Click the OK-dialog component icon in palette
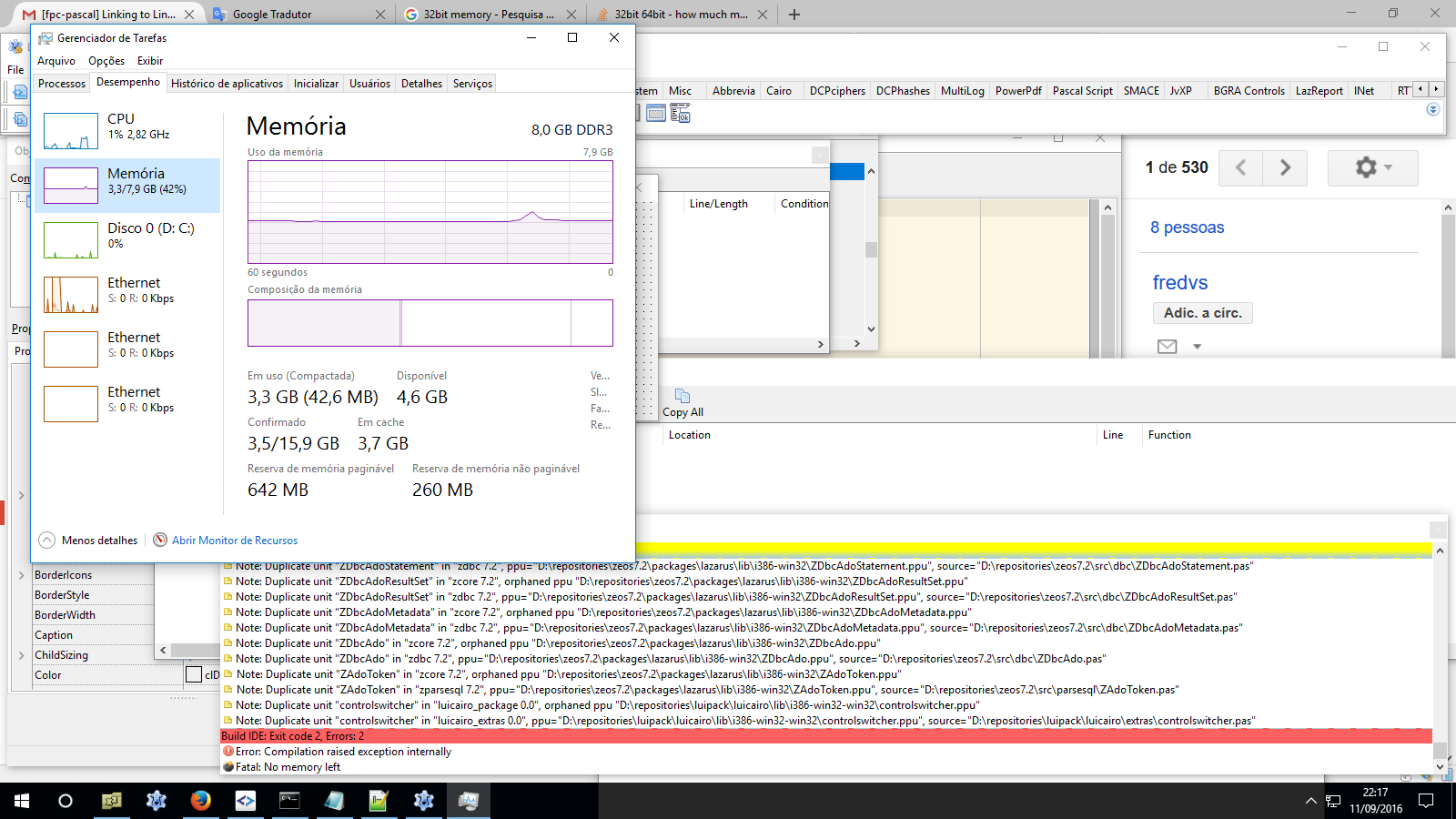 (x=680, y=113)
